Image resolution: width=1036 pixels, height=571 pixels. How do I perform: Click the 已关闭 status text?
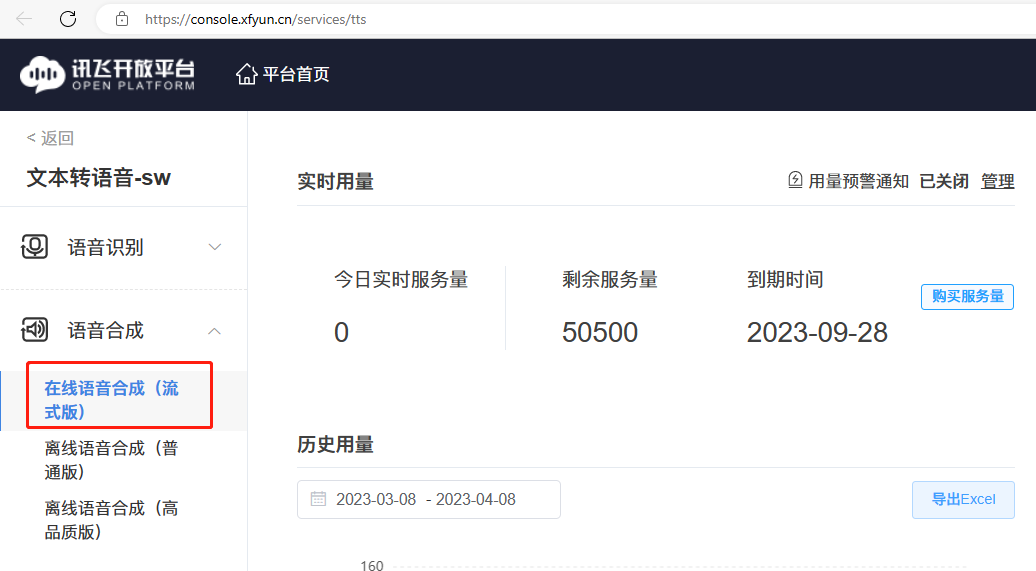[x=944, y=181]
